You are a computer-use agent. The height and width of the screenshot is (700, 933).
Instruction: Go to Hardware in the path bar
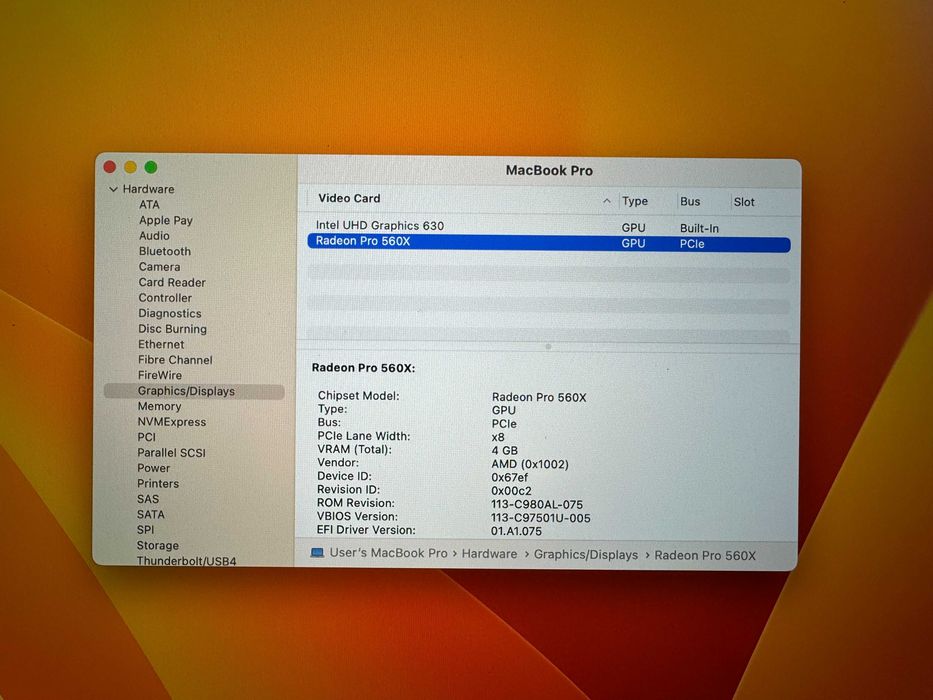(489, 554)
